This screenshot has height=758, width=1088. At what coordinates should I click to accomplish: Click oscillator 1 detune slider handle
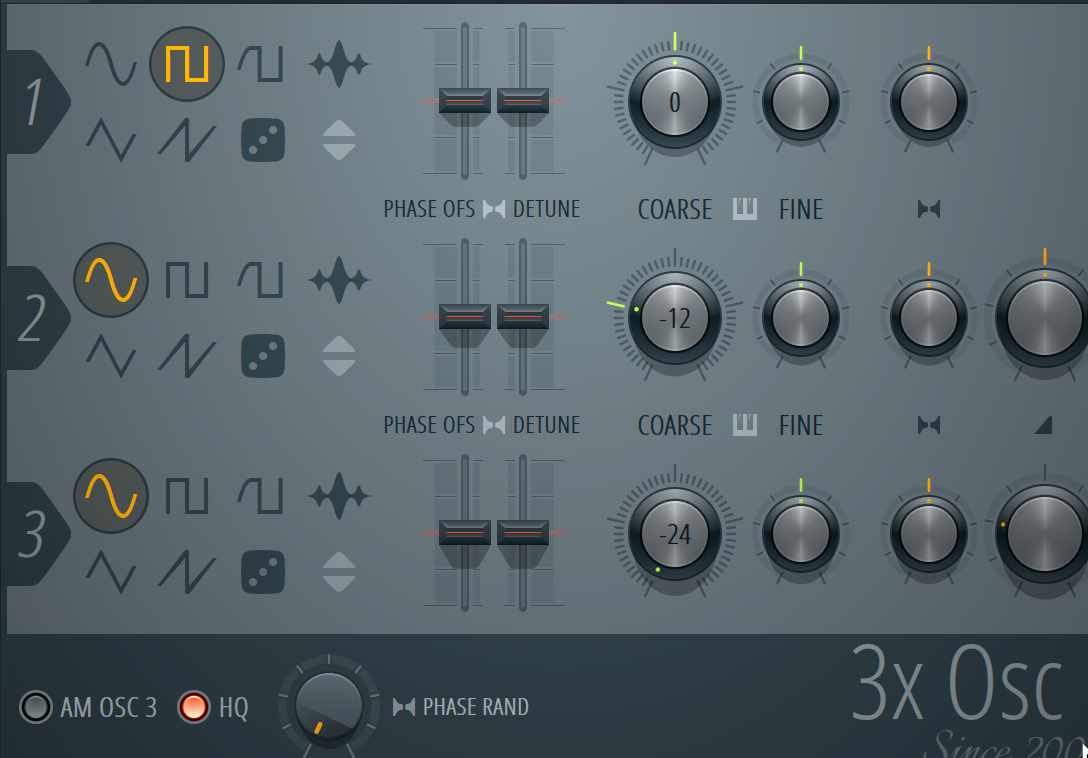[x=523, y=101]
